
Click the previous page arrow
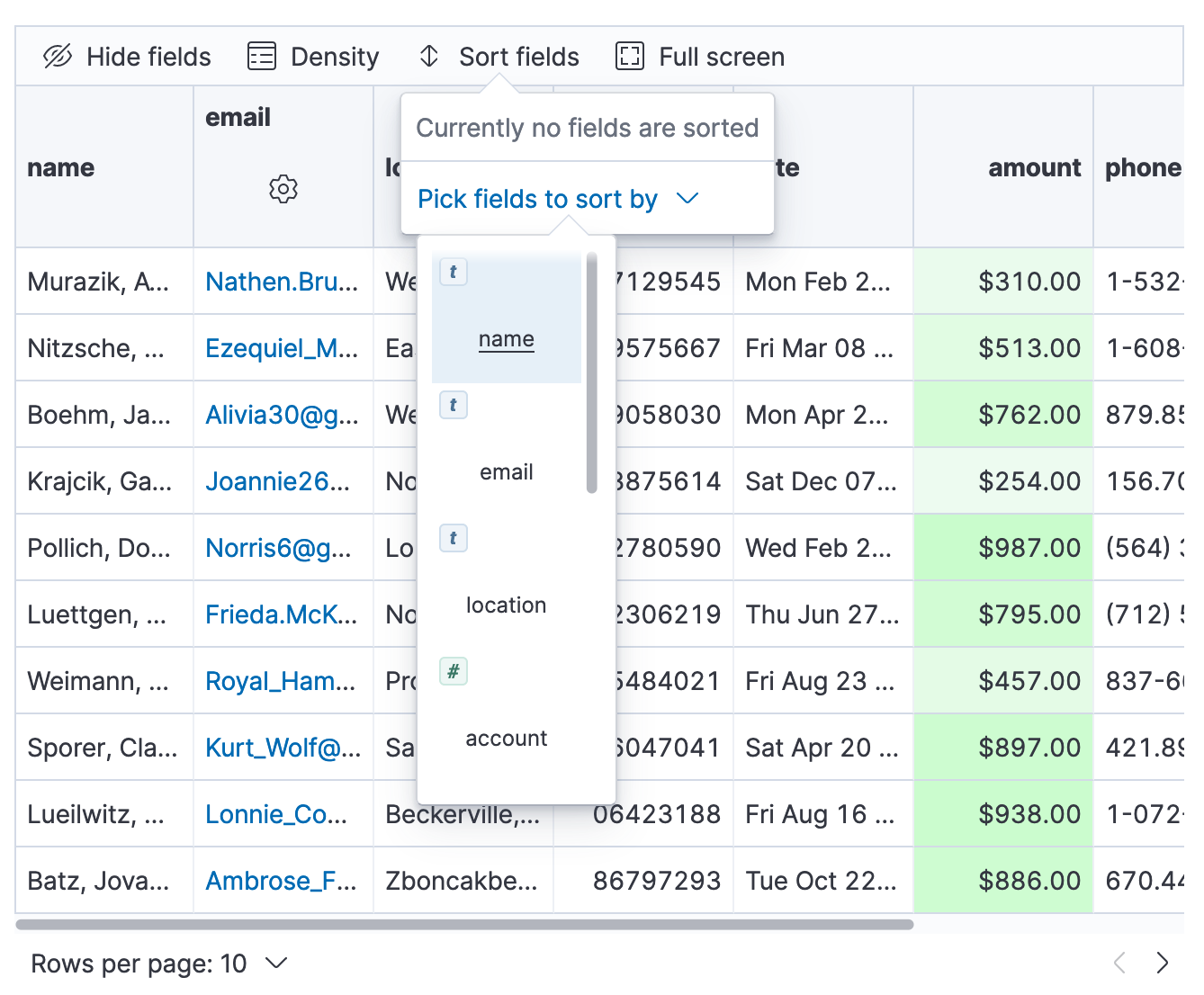pyautogui.click(x=1119, y=963)
